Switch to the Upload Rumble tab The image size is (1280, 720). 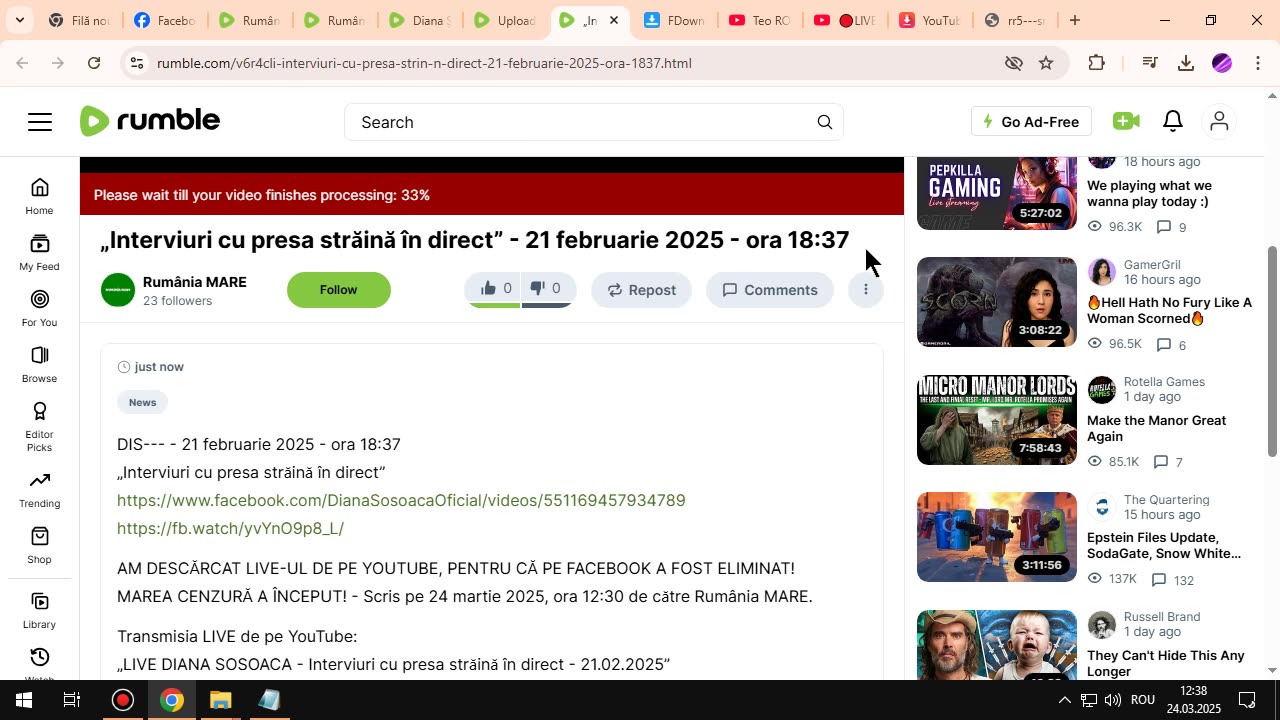505,20
